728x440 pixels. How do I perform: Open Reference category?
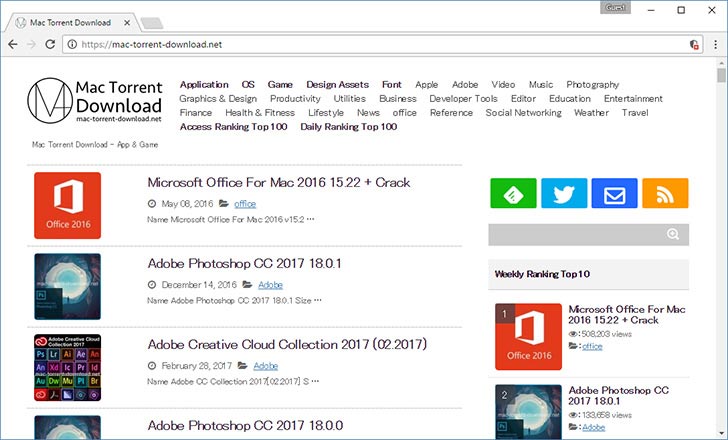tap(451, 113)
